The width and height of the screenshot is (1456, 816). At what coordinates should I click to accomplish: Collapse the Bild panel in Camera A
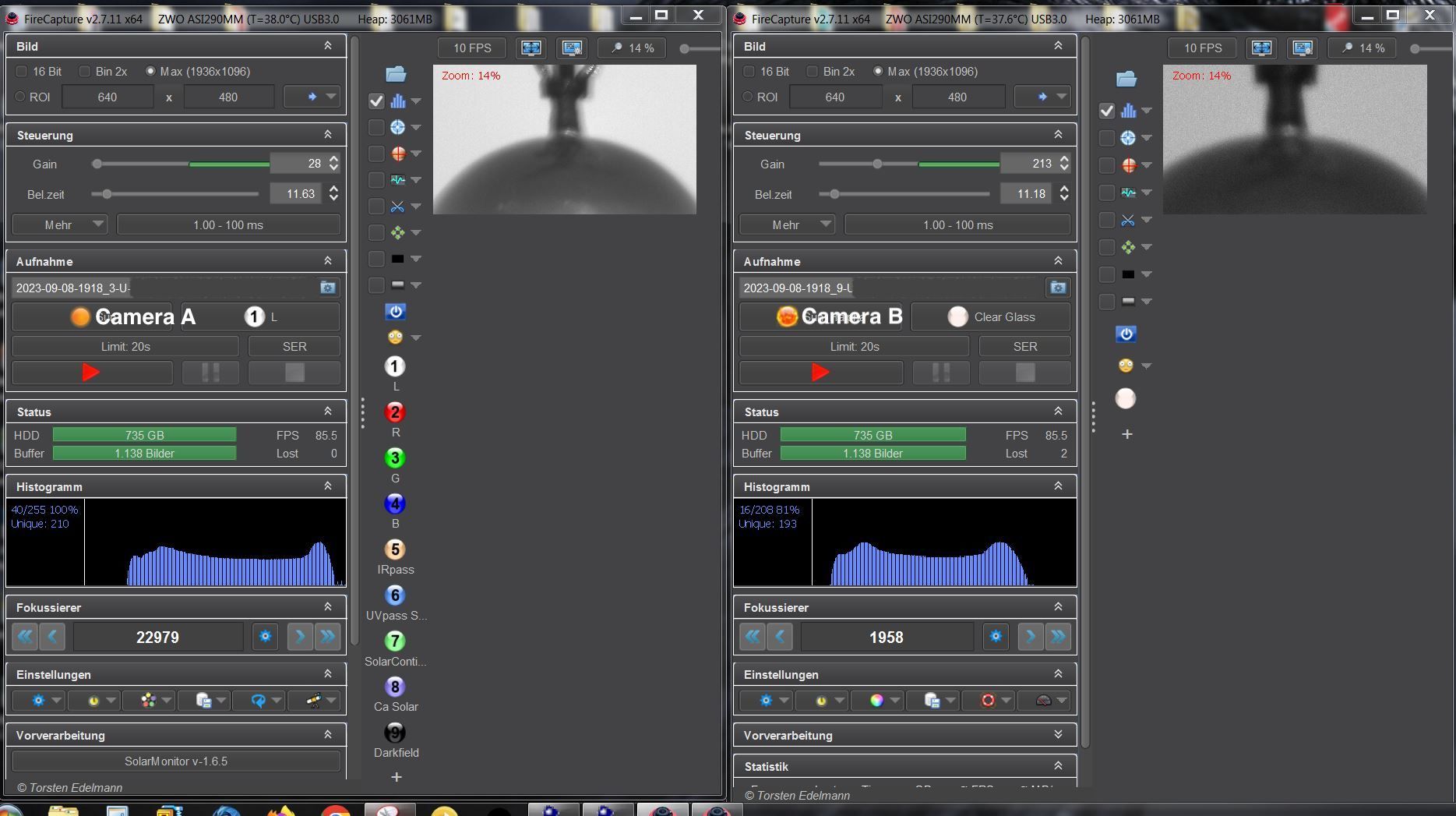pyautogui.click(x=328, y=46)
